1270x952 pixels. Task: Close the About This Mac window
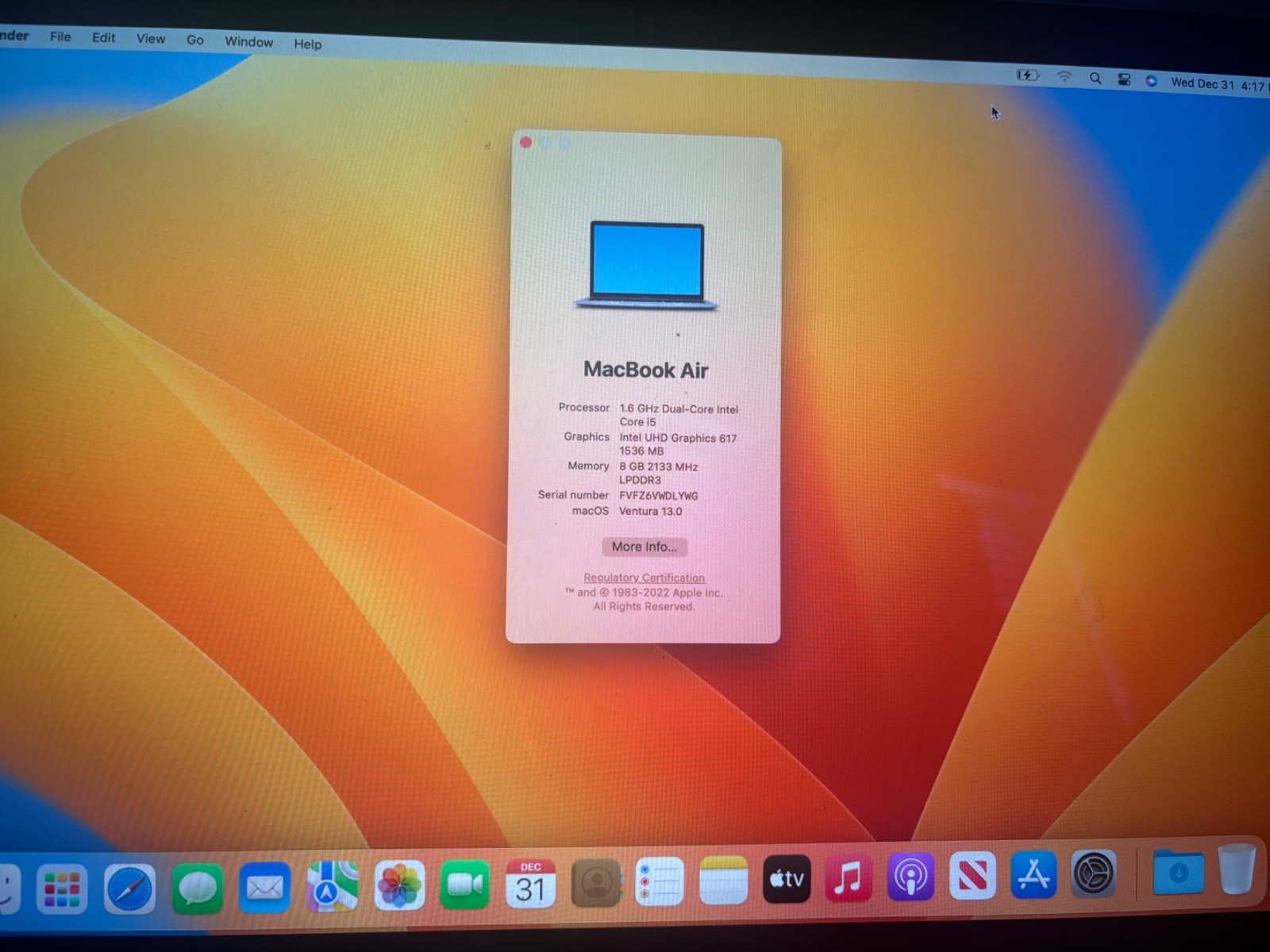pos(525,143)
